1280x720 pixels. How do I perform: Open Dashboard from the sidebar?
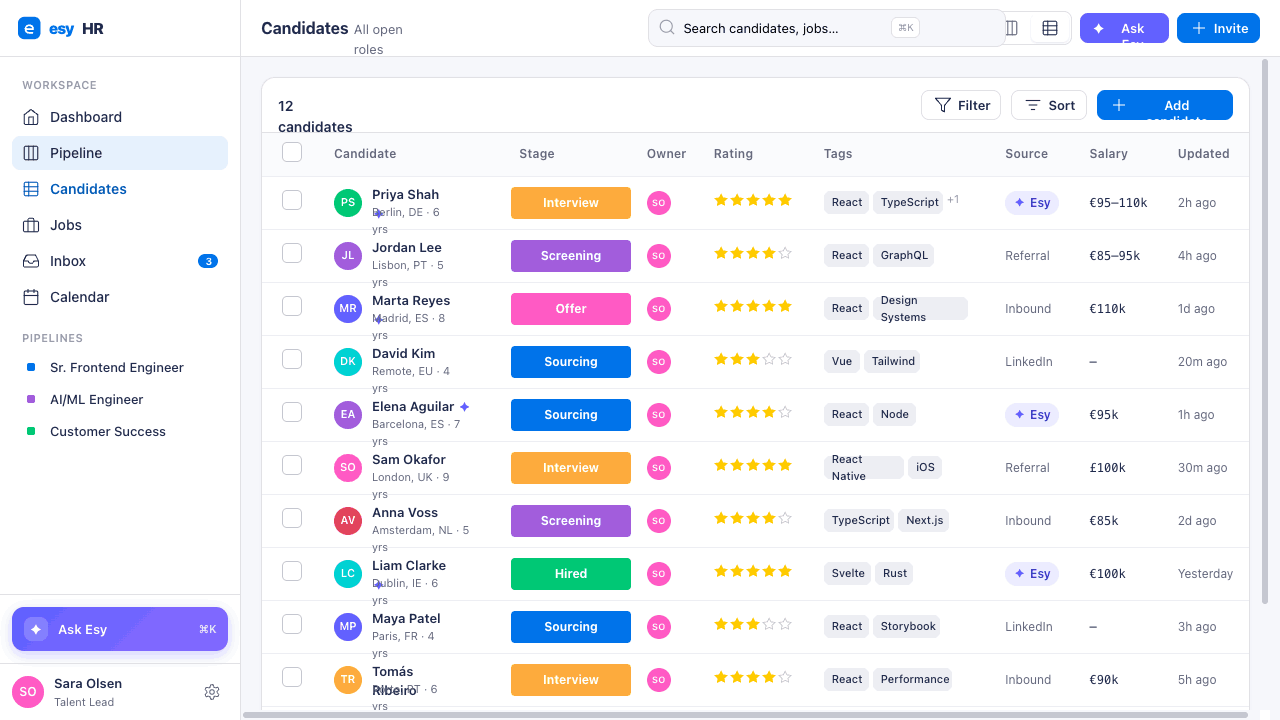pos(120,117)
